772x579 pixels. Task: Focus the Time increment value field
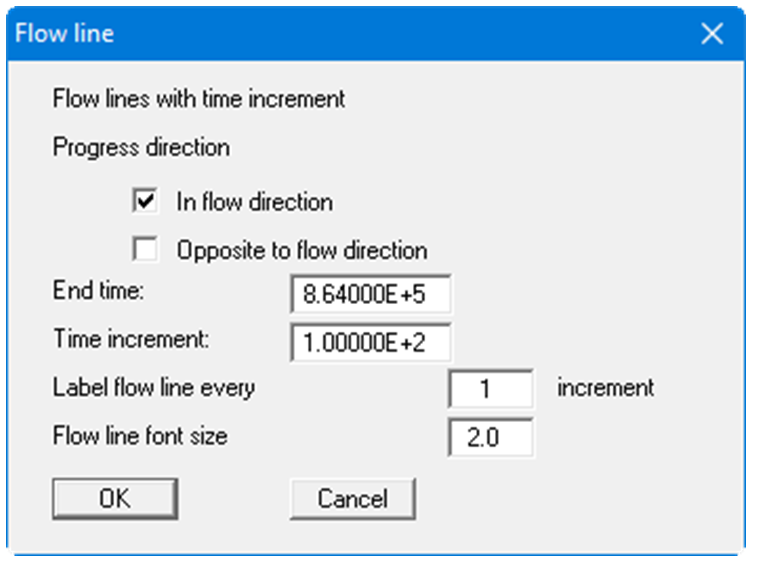click(370, 342)
